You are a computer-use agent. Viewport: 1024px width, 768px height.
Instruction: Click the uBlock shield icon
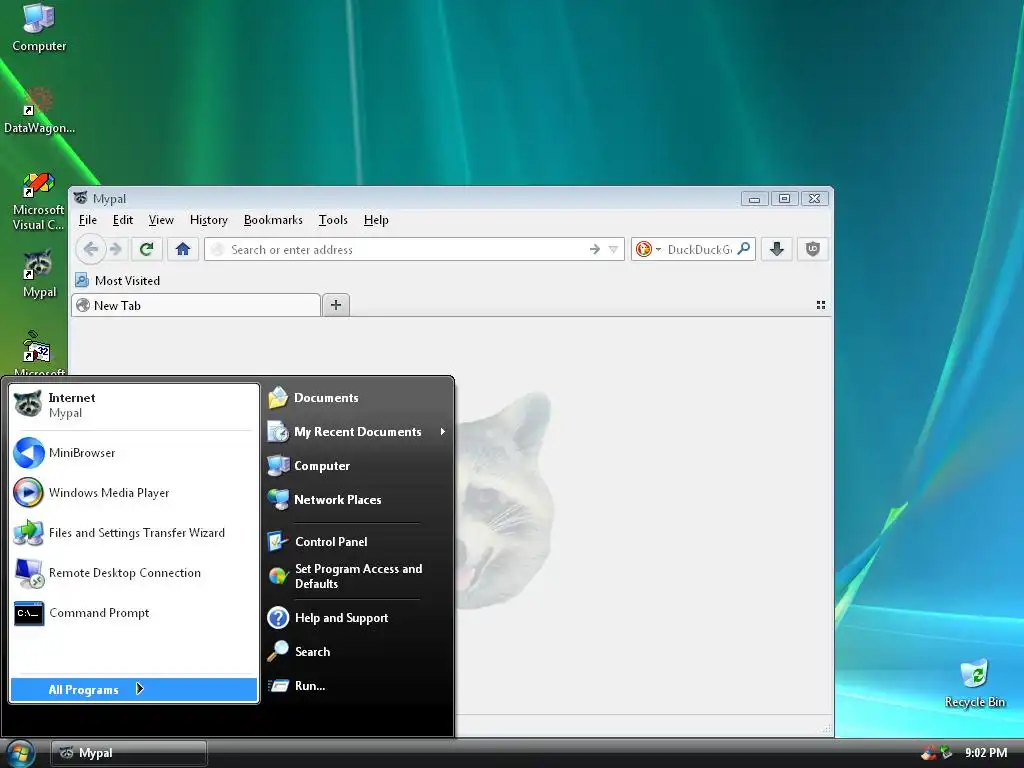(812, 249)
